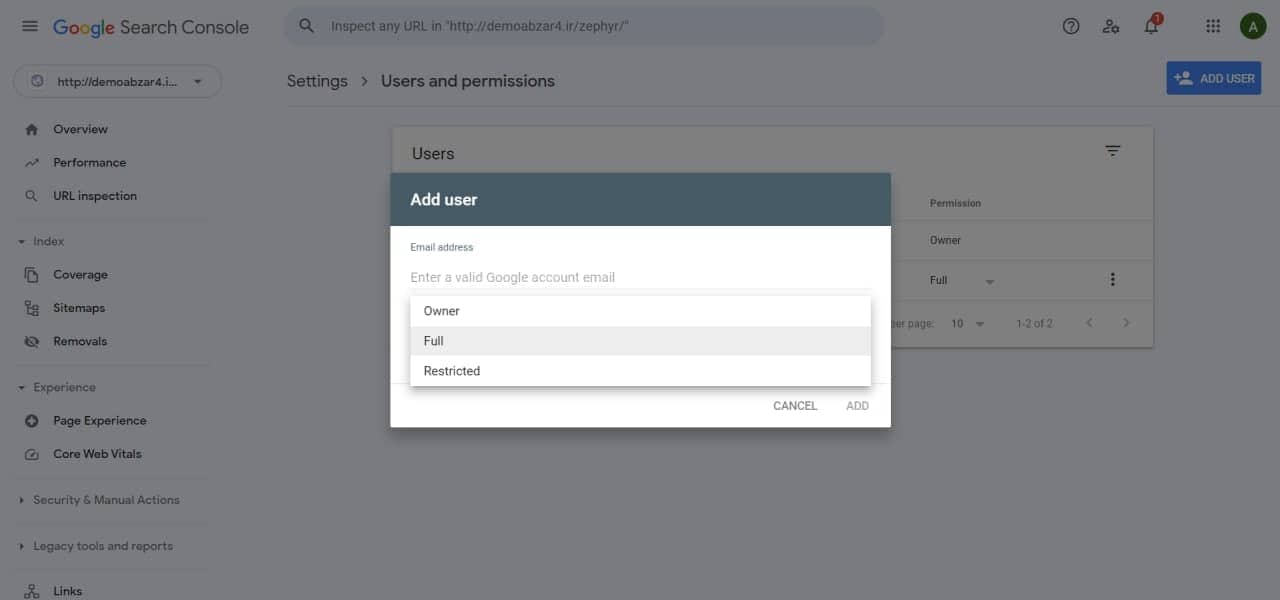Open the user management settings icon
This screenshot has width=1280, height=600.
1111,27
